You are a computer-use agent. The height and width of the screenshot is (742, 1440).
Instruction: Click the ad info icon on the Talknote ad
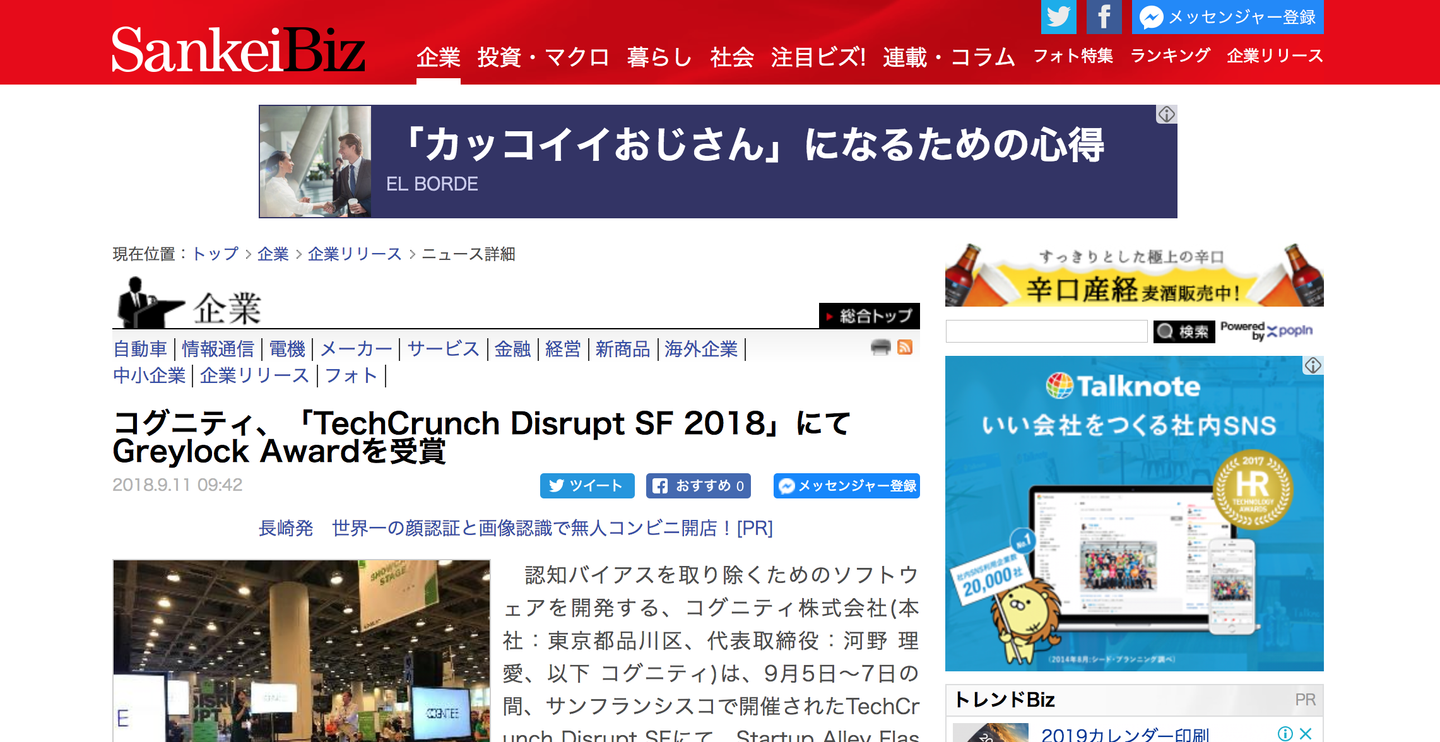1313,366
